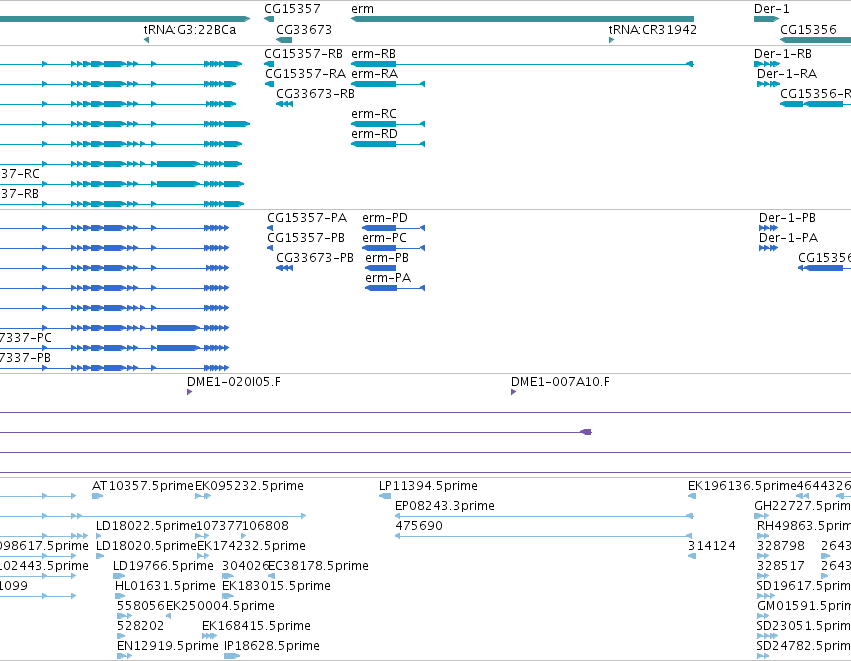Click the 314124 feature label
This screenshot has width=851, height=661.
(x=712, y=546)
